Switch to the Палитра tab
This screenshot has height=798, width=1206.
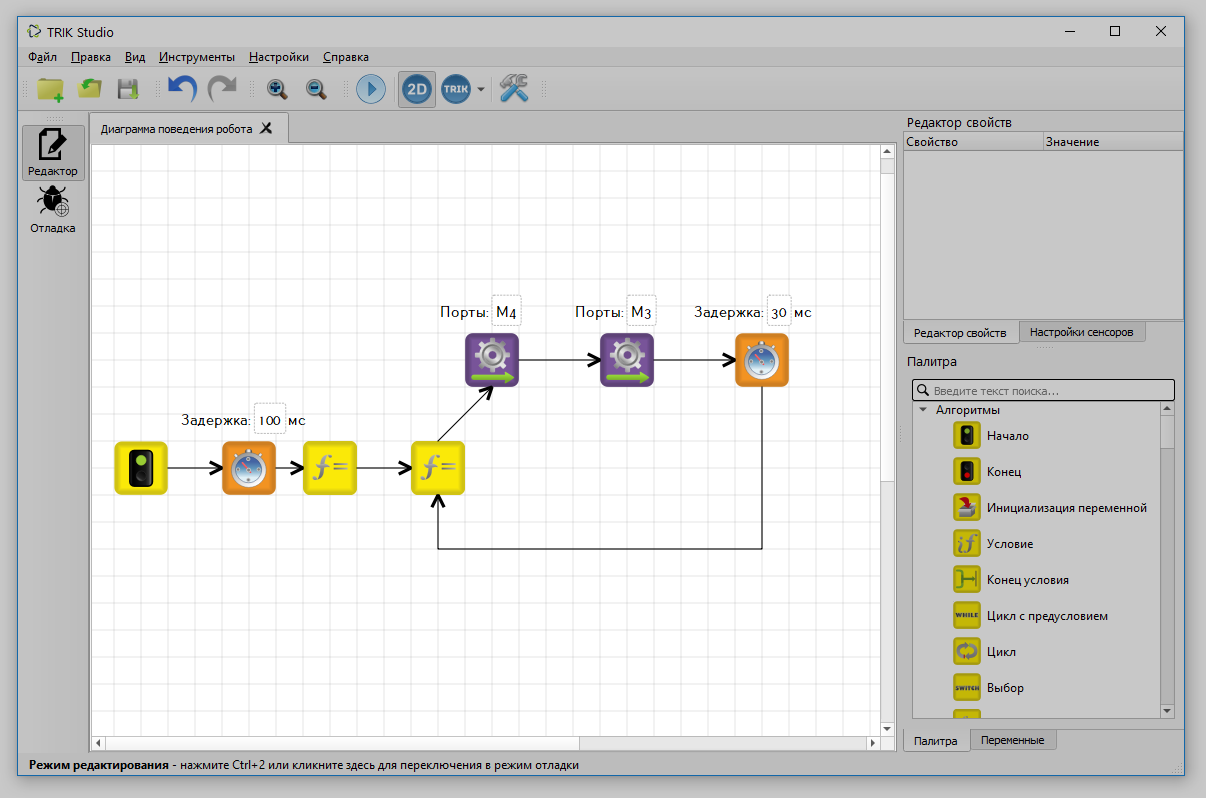tap(936, 741)
